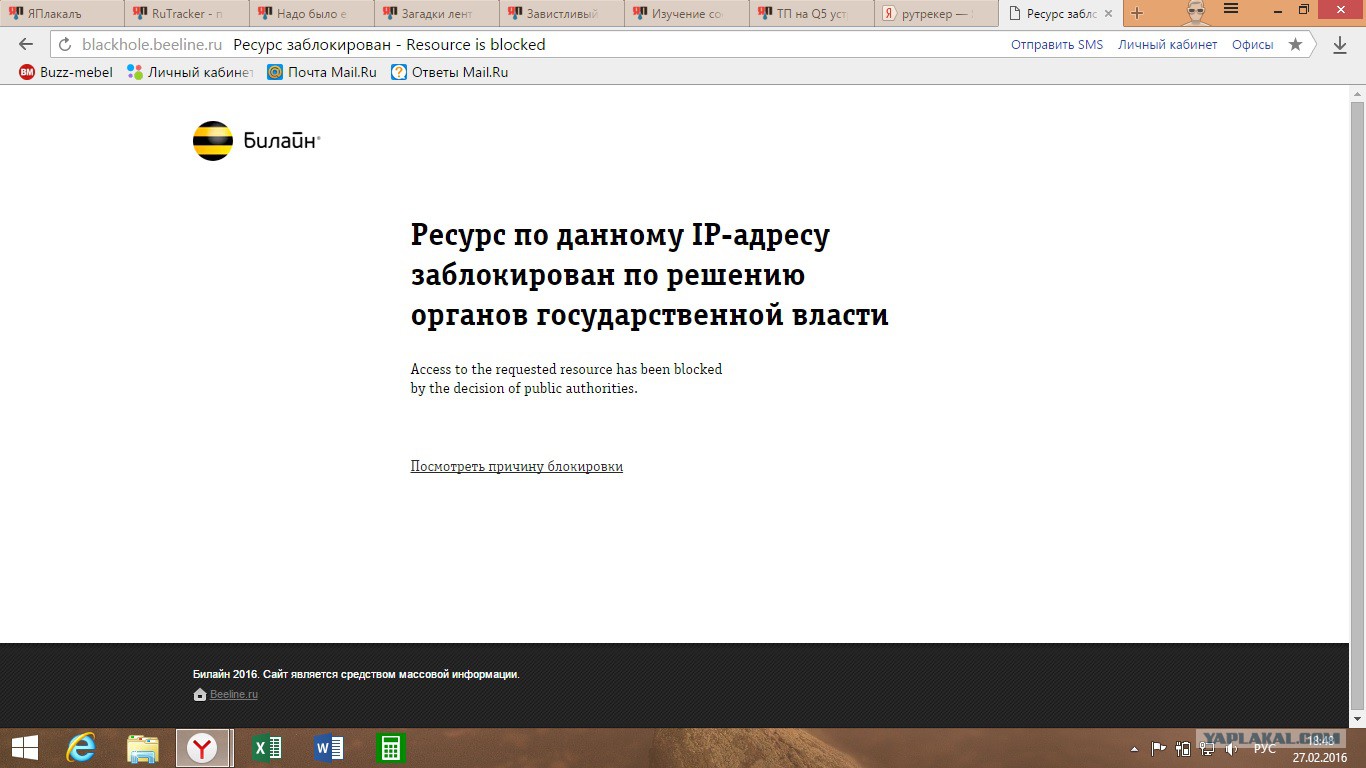Click the Beeline logo on the page
This screenshot has height=768, width=1366.
256,141
